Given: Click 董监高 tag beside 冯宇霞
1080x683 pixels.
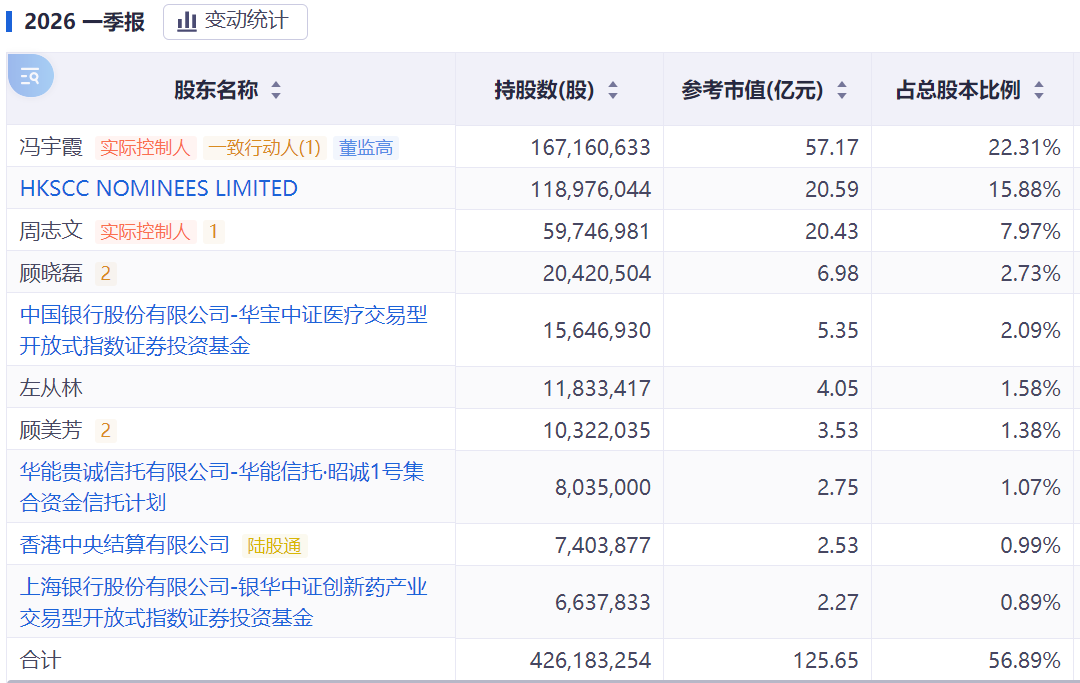Looking at the screenshot, I should 366,147.
